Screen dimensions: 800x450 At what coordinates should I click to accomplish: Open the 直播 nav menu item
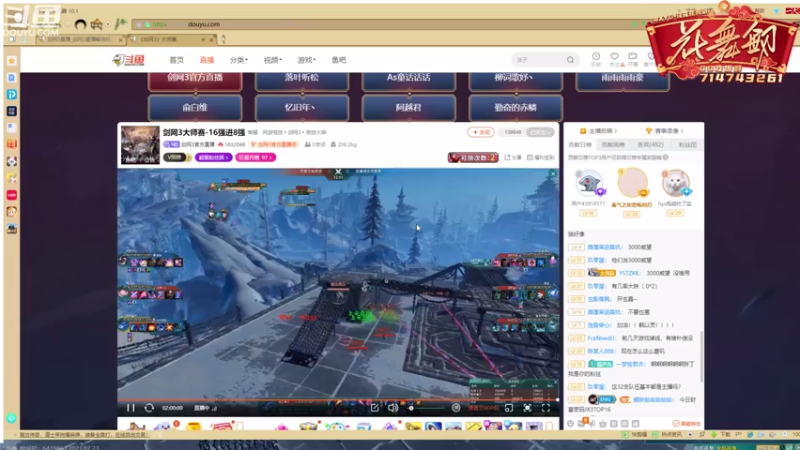point(207,60)
